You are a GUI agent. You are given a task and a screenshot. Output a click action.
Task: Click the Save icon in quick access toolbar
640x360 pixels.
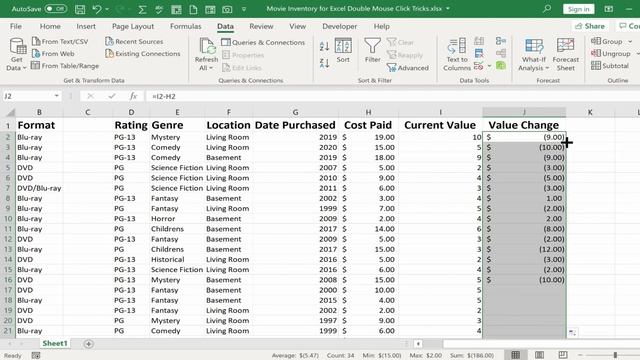point(80,9)
